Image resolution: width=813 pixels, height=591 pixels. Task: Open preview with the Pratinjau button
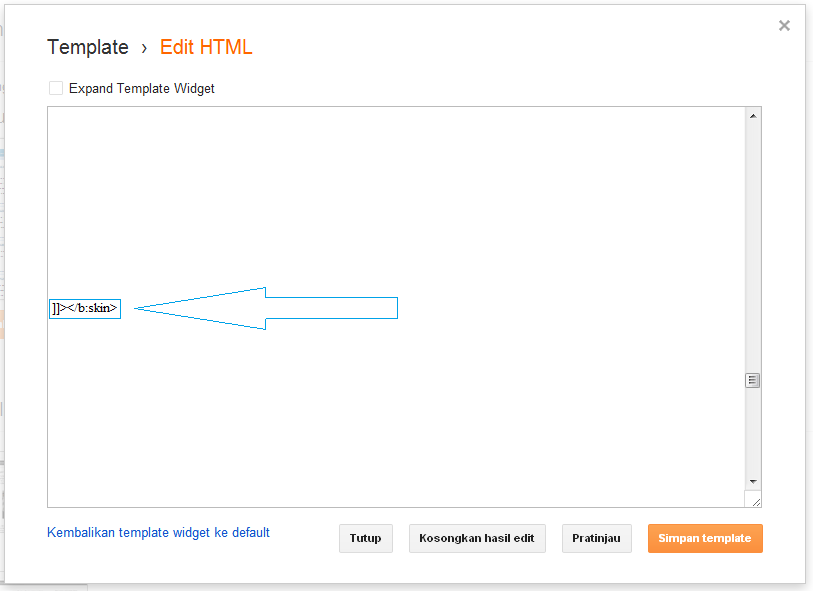coord(596,538)
